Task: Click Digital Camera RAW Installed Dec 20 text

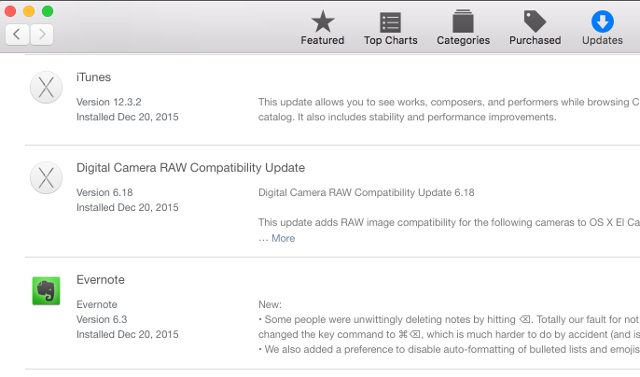Action: coord(127,208)
